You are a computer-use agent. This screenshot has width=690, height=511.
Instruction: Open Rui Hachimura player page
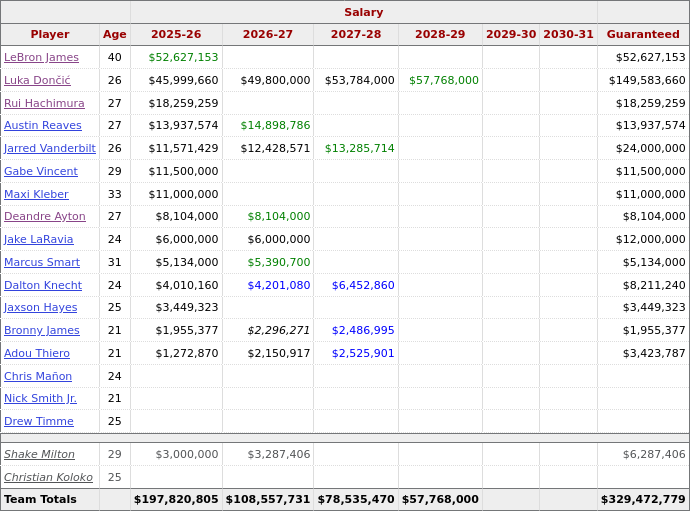(44, 103)
